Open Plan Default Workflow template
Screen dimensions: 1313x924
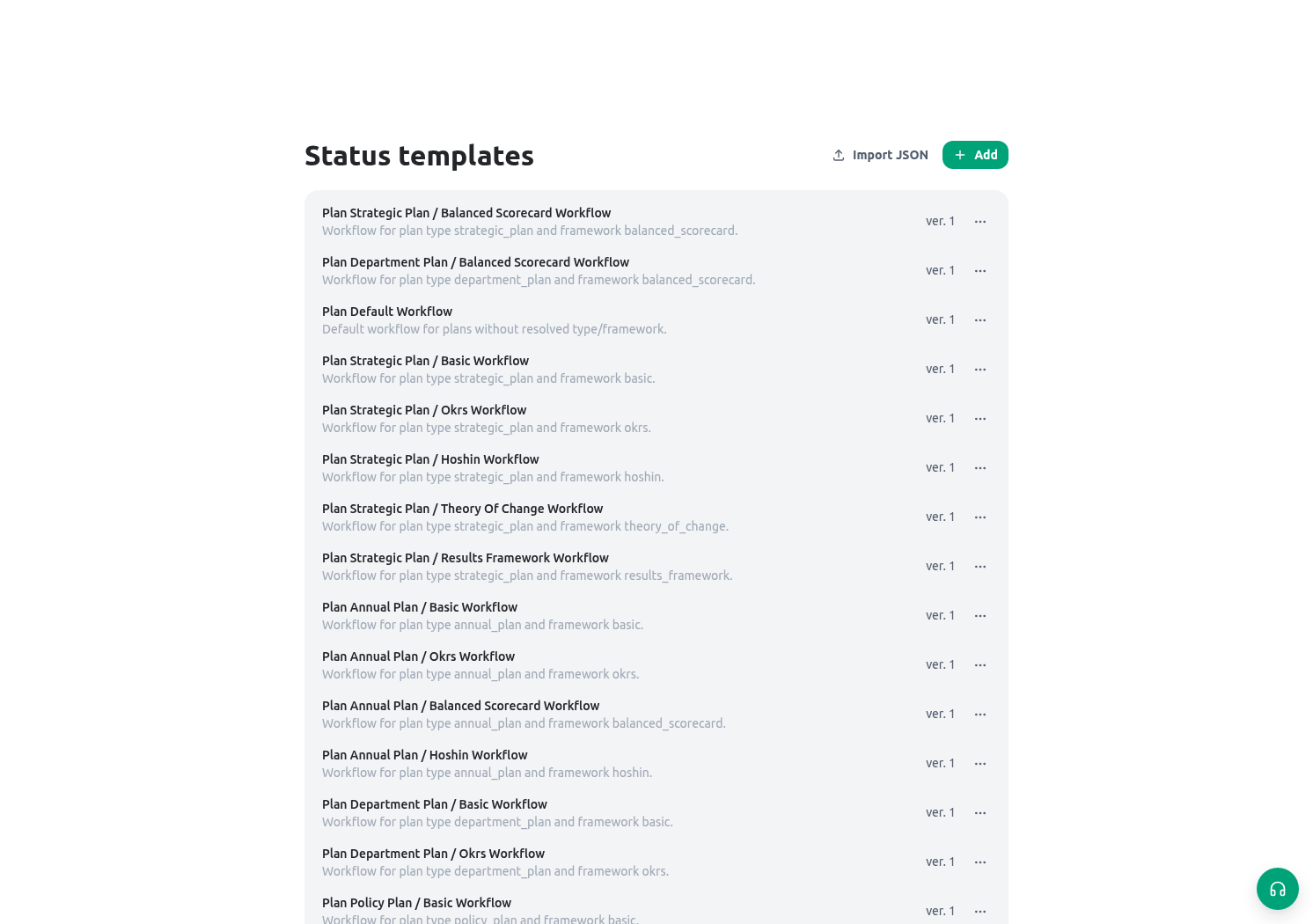(x=656, y=320)
